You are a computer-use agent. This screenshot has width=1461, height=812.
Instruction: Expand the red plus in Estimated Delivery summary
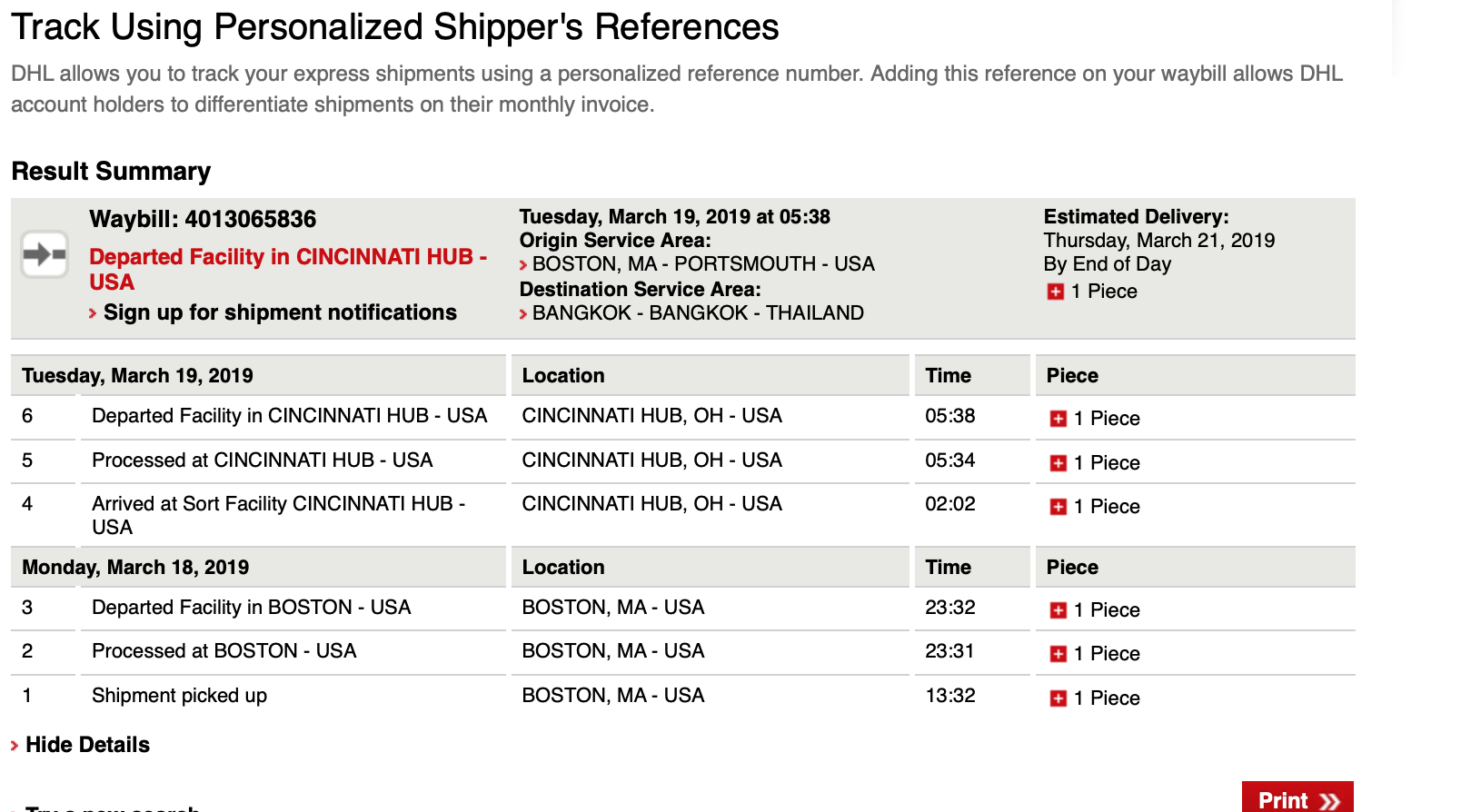tap(1055, 292)
